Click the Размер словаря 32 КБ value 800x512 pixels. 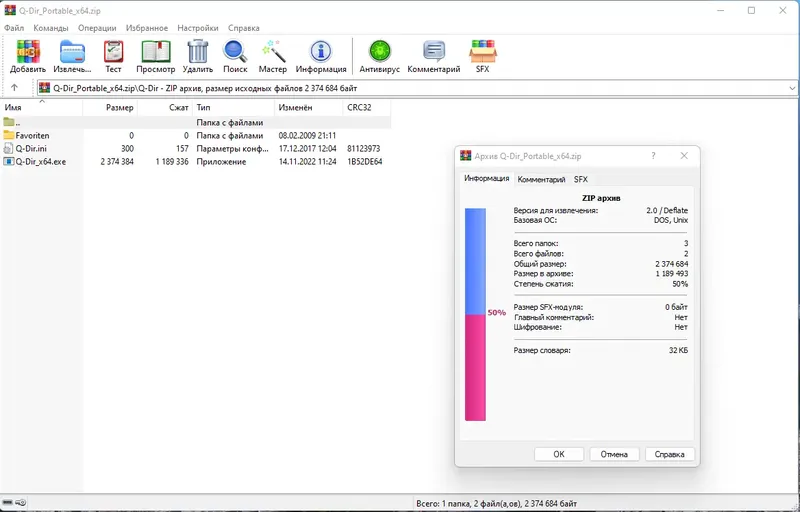[678, 350]
